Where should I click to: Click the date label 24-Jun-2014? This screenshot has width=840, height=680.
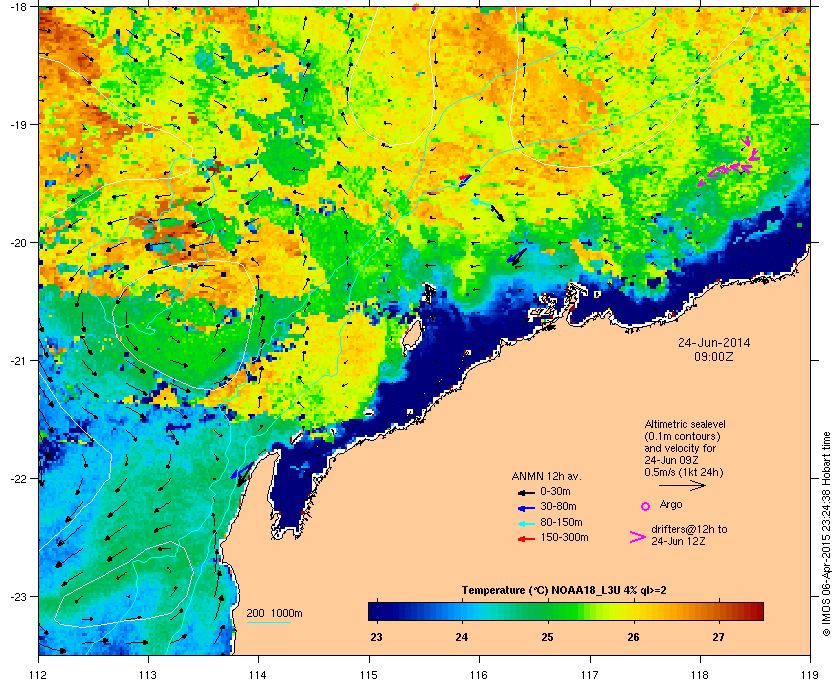[714, 343]
